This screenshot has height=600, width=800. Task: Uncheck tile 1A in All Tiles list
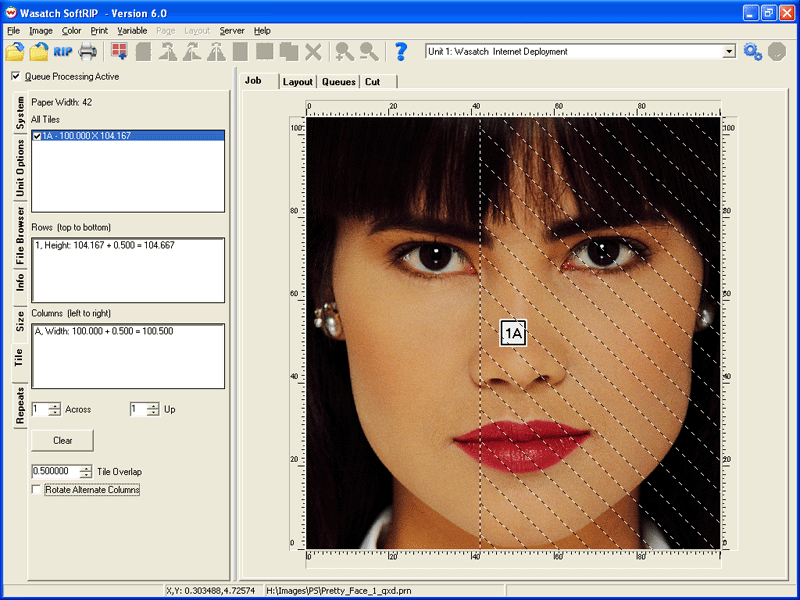coord(37,136)
